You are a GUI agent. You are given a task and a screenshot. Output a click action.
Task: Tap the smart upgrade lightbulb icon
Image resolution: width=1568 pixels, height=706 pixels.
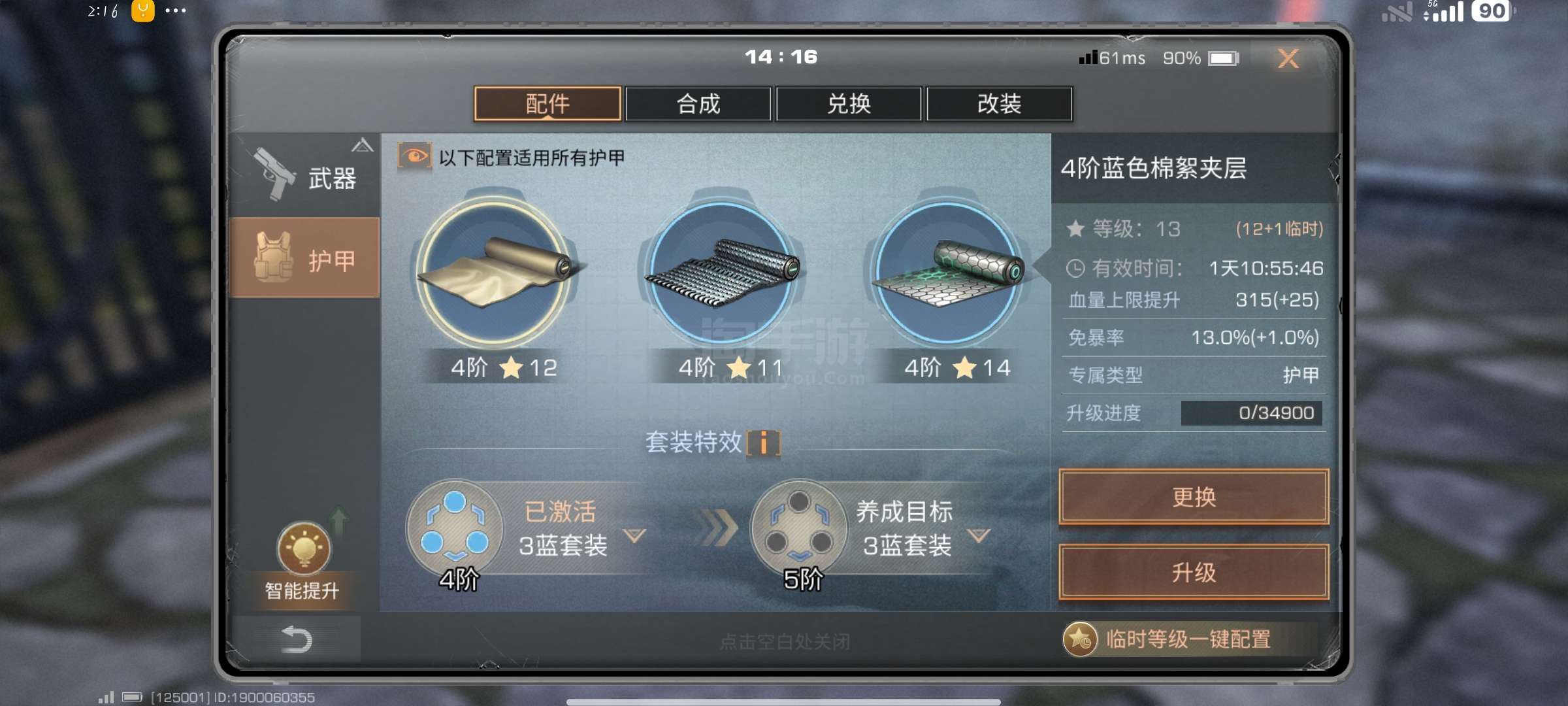[304, 548]
